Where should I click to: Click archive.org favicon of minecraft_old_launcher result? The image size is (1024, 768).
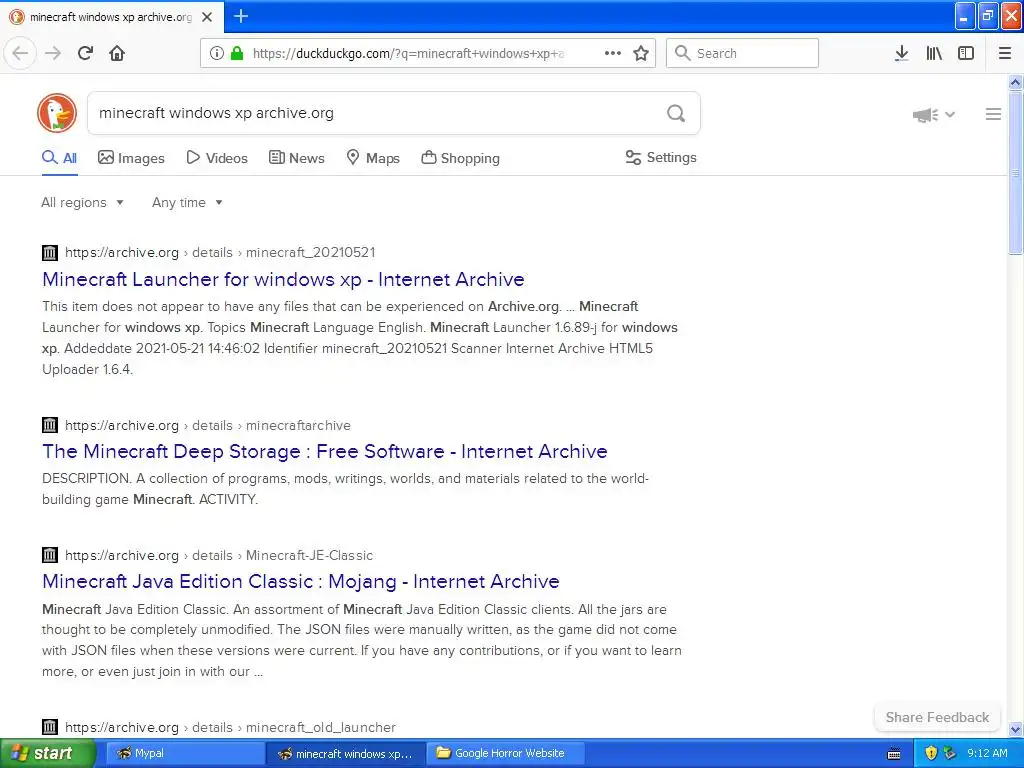coord(50,727)
